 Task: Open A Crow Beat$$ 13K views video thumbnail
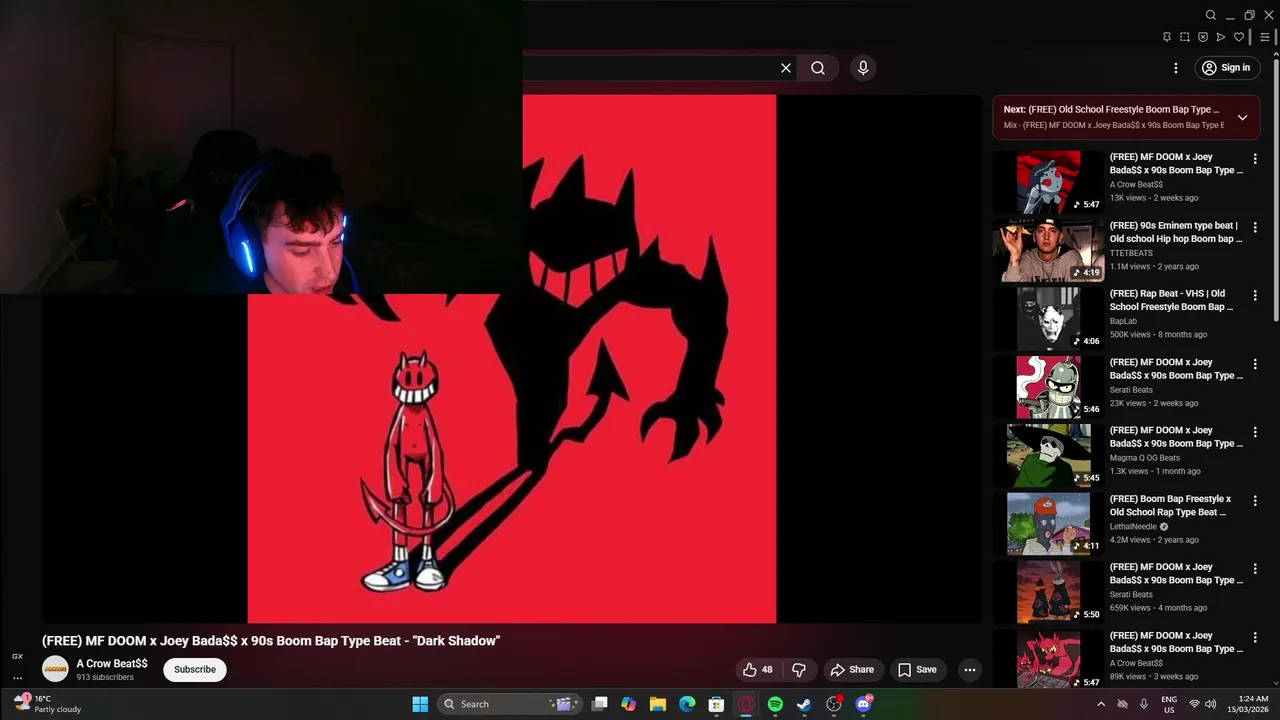pyautogui.click(x=1048, y=182)
